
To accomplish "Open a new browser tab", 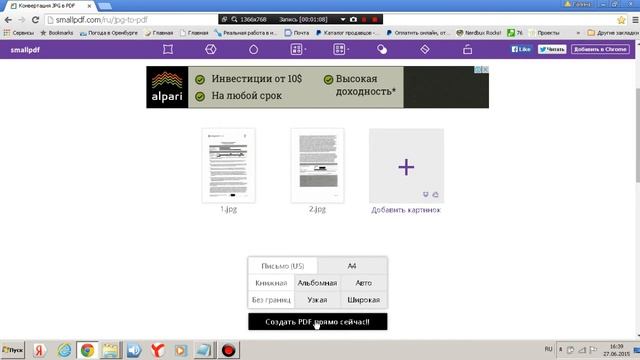I will click(105, 6).
